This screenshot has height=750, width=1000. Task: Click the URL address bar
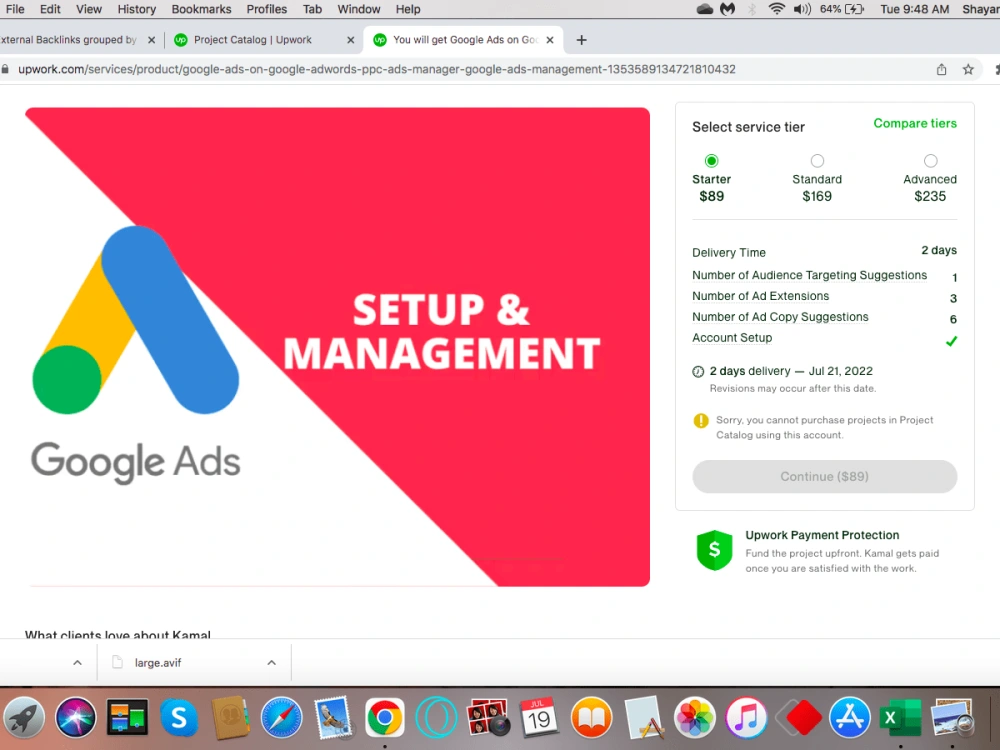coord(376,69)
